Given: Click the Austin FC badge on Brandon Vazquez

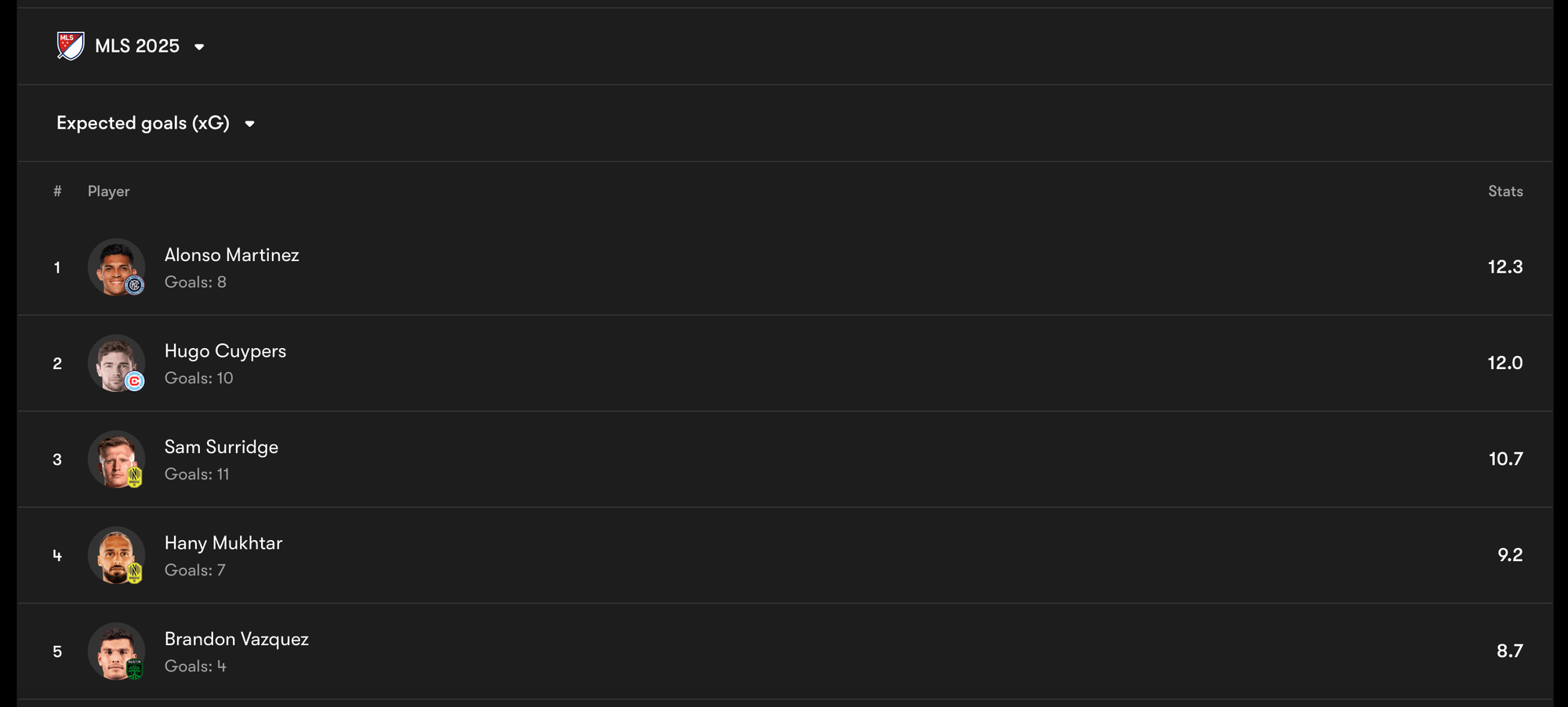Looking at the screenshot, I should pyautogui.click(x=135, y=669).
